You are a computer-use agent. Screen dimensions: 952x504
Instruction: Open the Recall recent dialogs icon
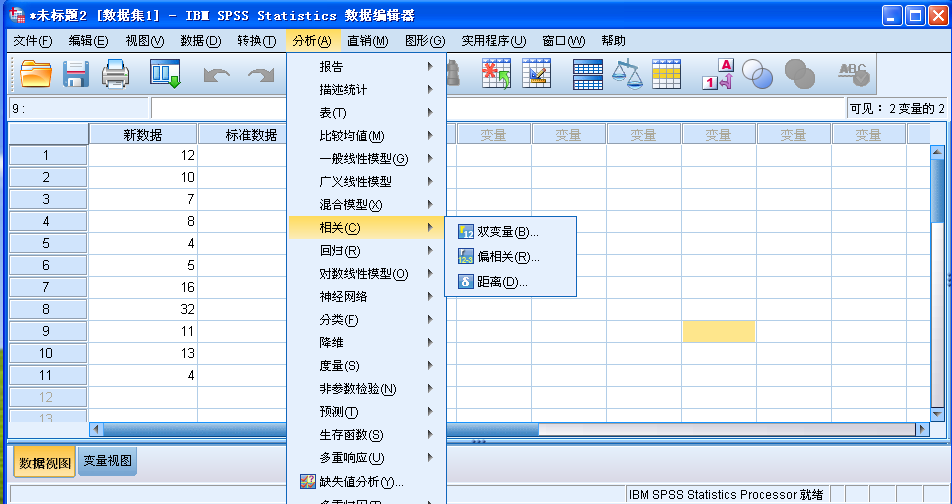point(166,73)
